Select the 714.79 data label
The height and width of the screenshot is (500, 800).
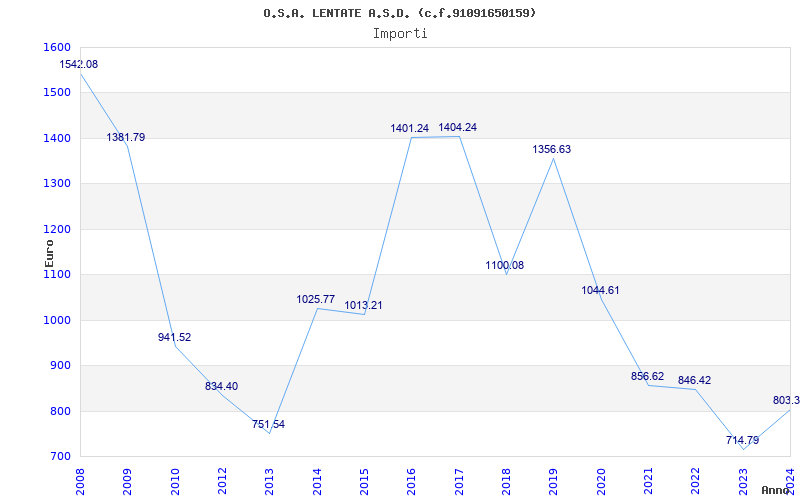pos(742,440)
